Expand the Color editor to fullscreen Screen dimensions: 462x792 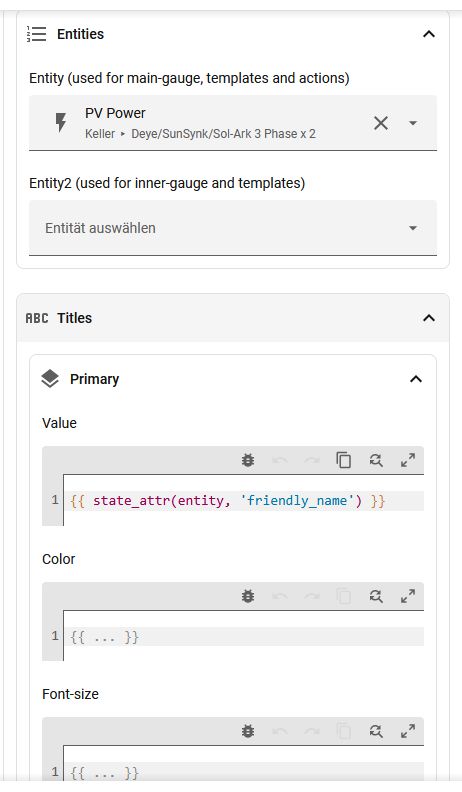click(408, 596)
